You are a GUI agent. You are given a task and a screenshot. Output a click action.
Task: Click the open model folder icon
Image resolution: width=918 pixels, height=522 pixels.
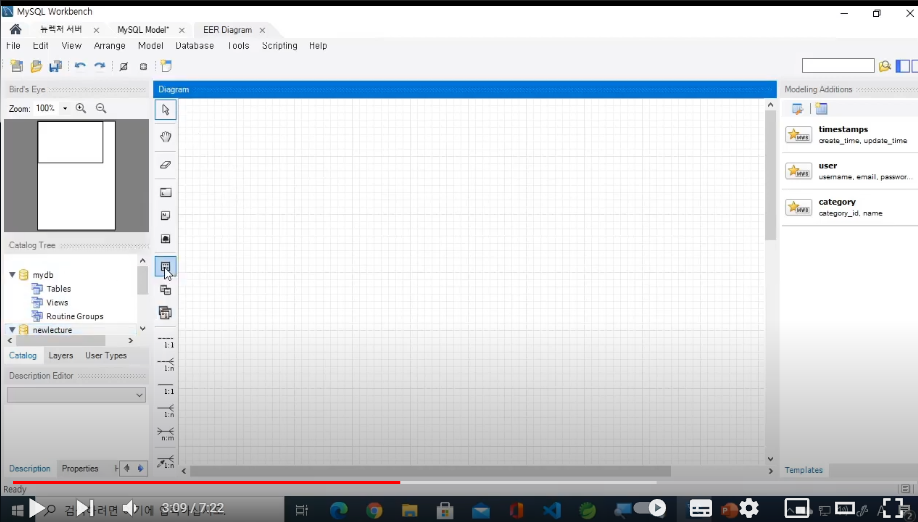tap(36, 66)
